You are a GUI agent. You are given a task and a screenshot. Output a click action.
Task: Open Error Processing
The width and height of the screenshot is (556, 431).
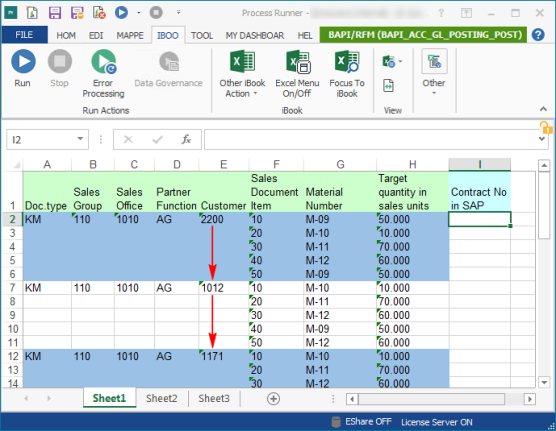pos(103,73)
